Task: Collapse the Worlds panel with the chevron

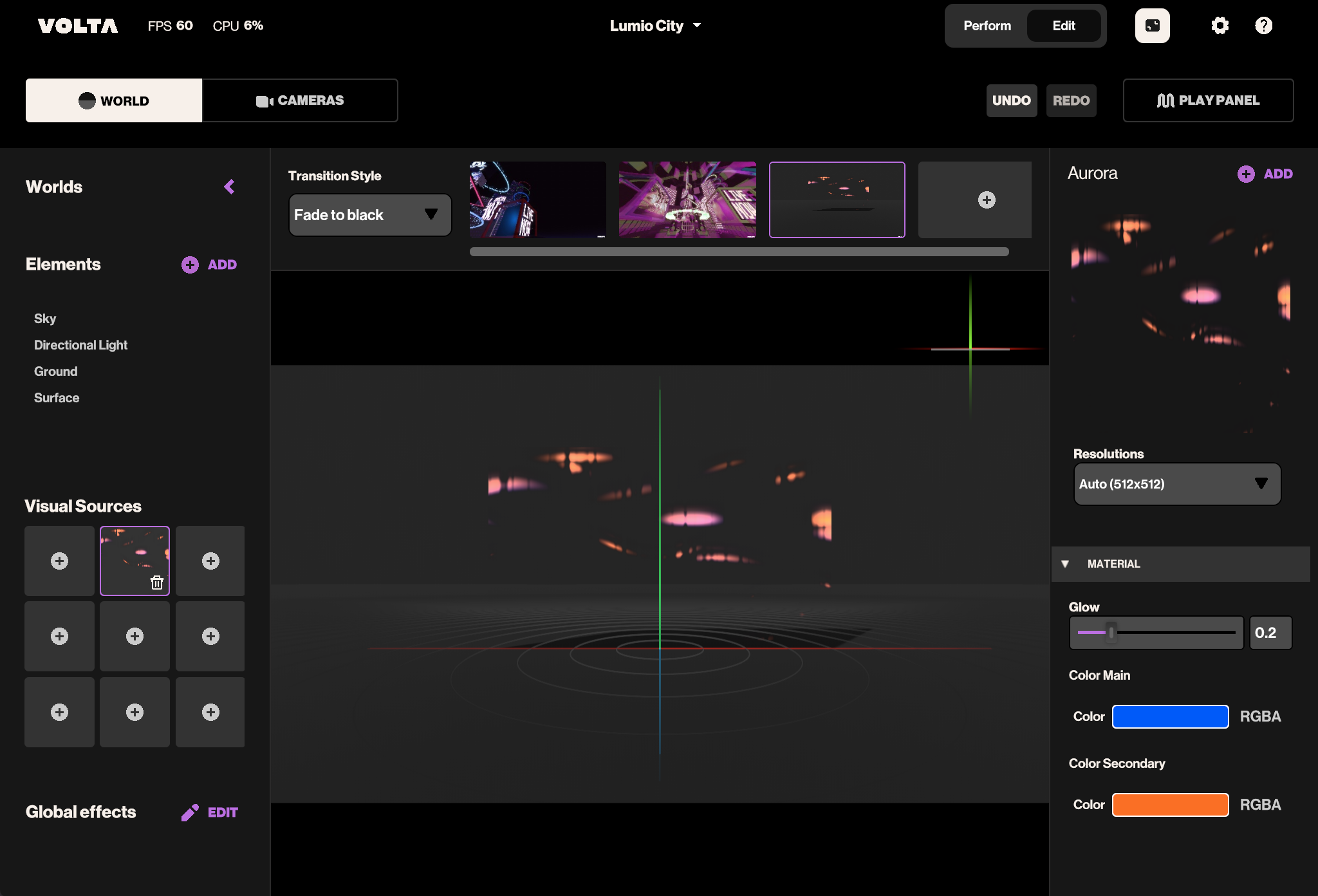Action: tap(229, 187)
